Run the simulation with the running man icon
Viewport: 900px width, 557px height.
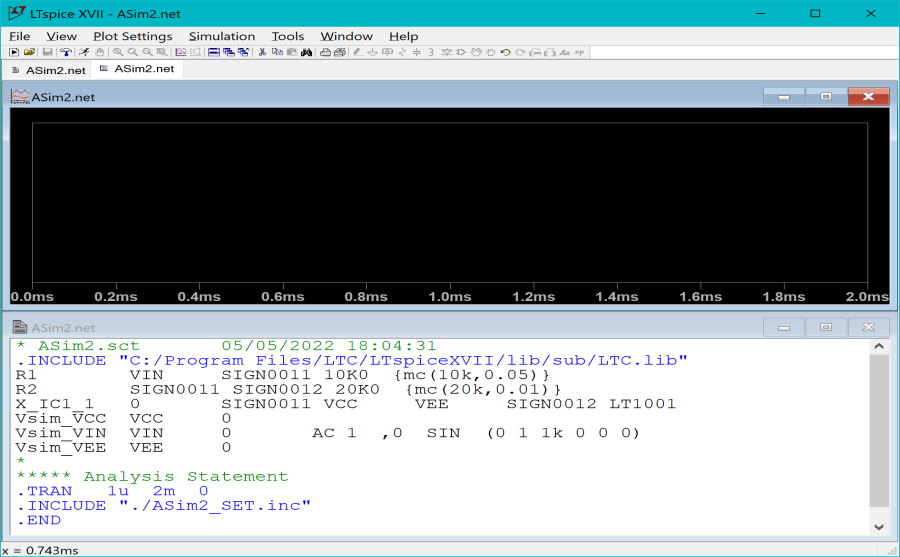[x=84, y=52]
